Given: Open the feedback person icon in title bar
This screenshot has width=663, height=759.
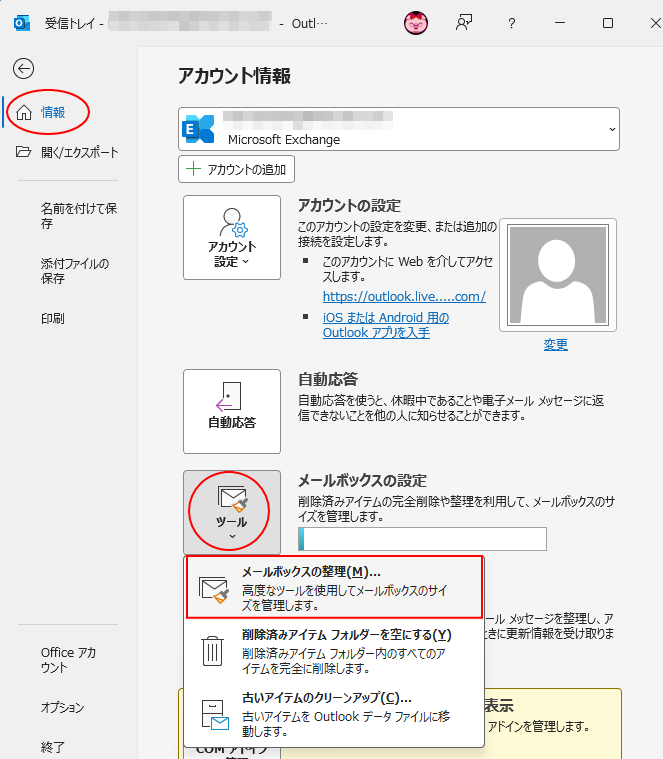Looking at the screenshot, I should tap(464, 23).
